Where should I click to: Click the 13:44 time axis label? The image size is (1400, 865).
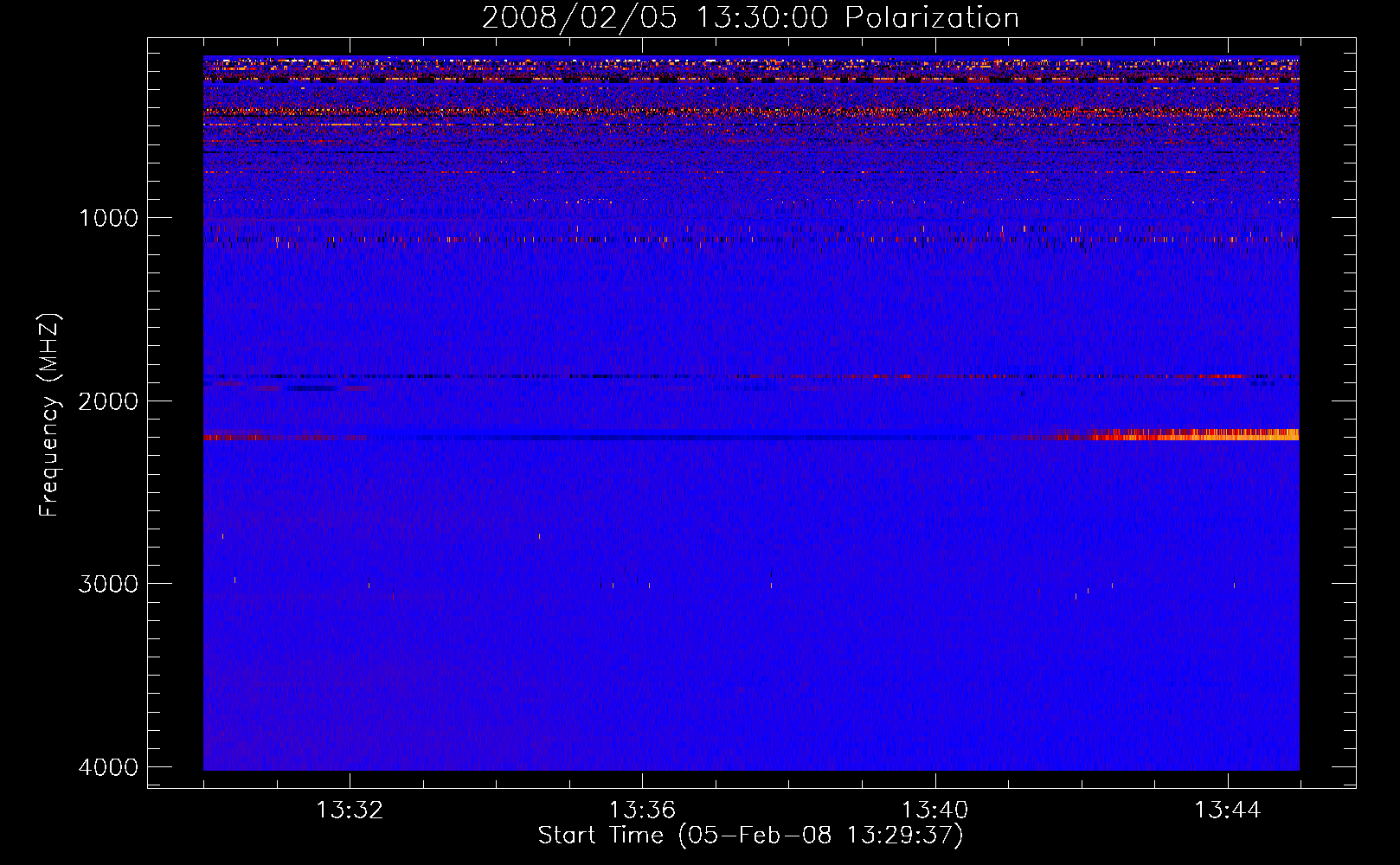(1227, 811)
